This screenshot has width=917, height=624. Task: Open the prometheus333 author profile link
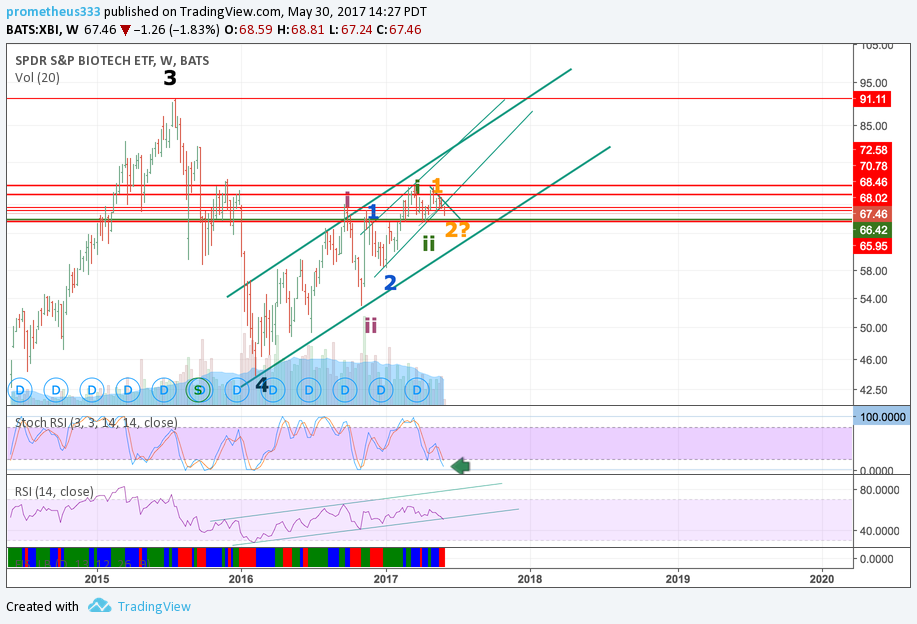[x=53, y=12]
